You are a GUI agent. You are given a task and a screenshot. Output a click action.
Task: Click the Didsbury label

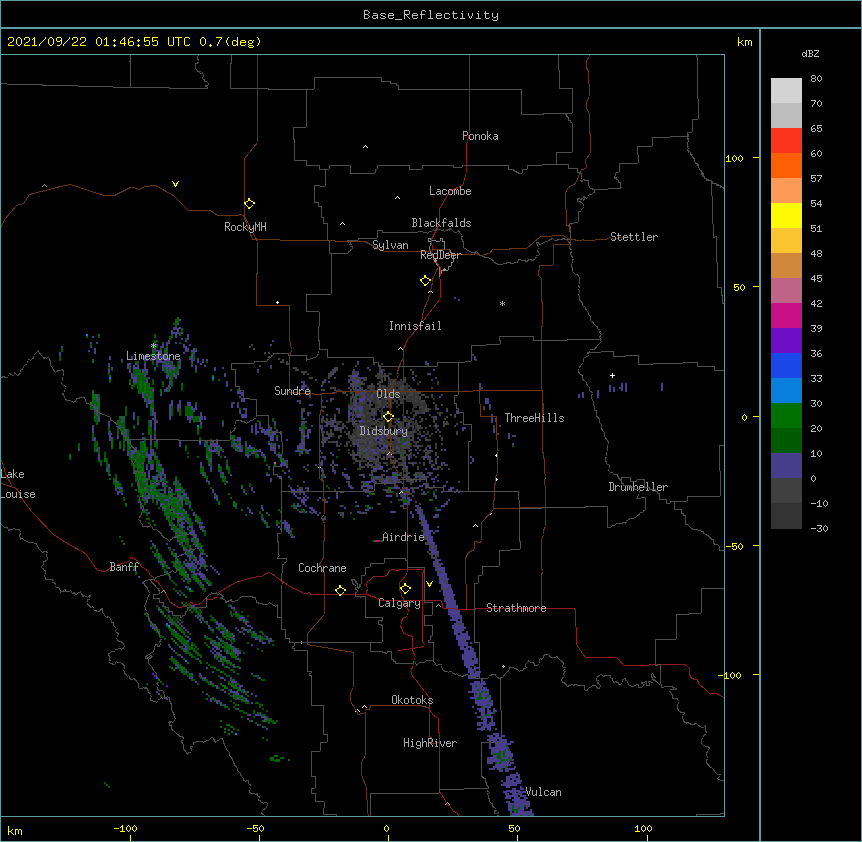click(384, 431)
